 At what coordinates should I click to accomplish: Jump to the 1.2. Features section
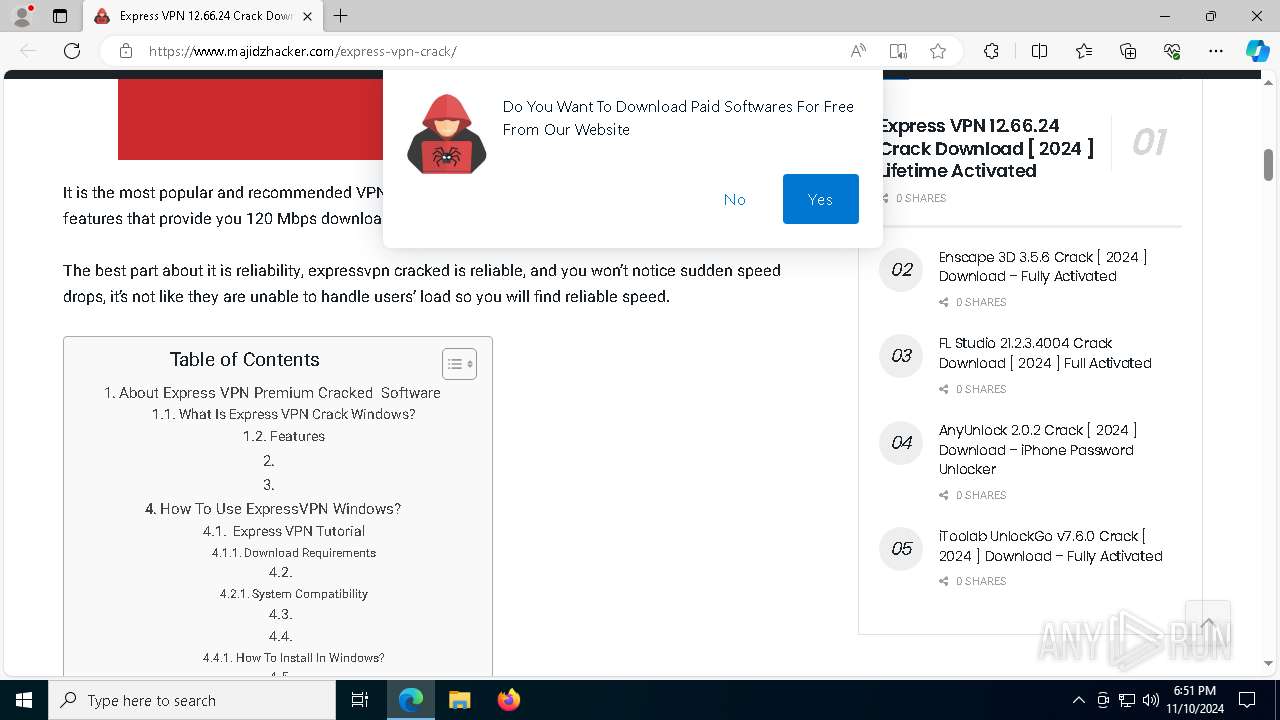283,436
